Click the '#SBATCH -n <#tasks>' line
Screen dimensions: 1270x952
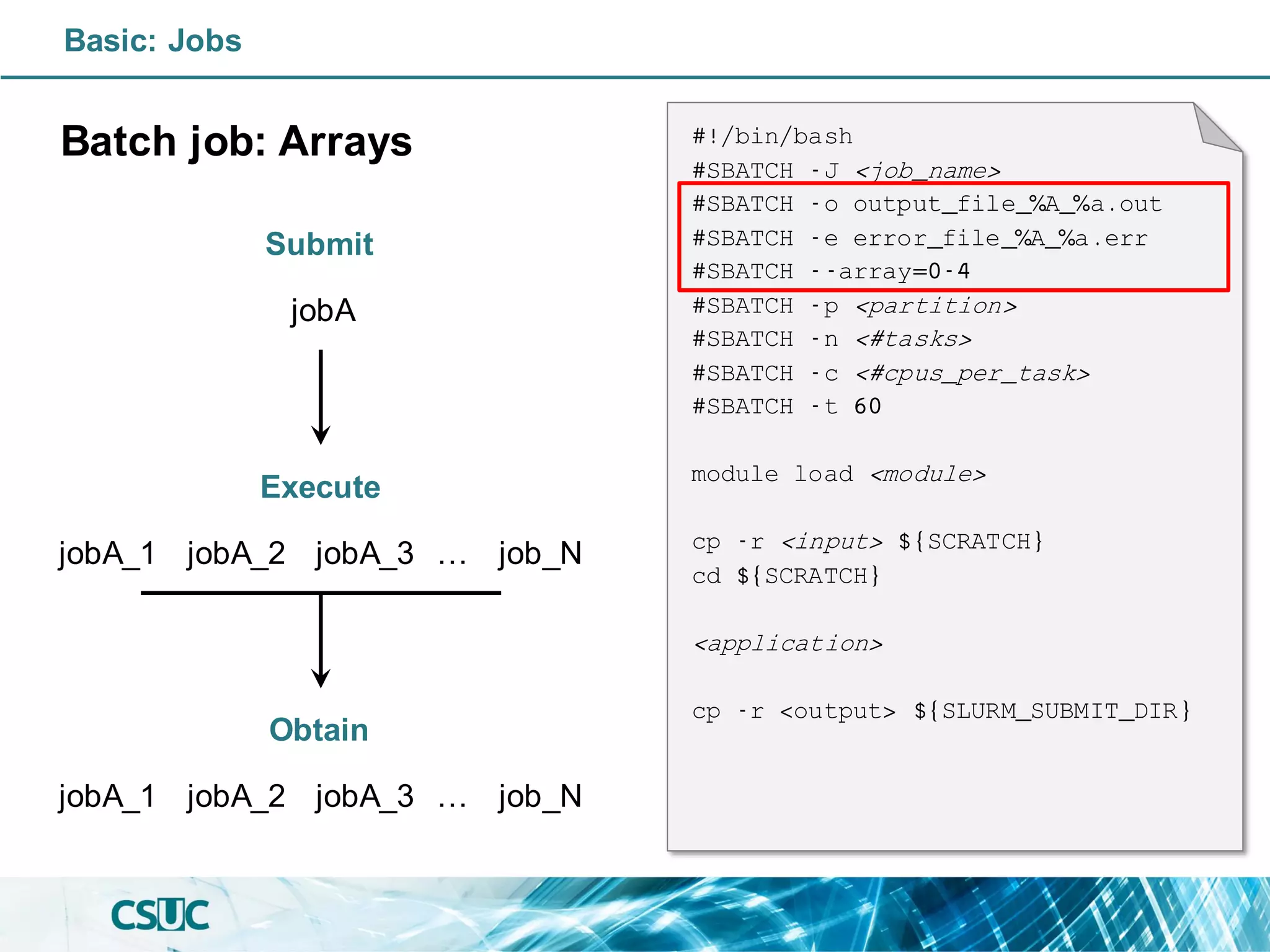(x=832, y=339)
